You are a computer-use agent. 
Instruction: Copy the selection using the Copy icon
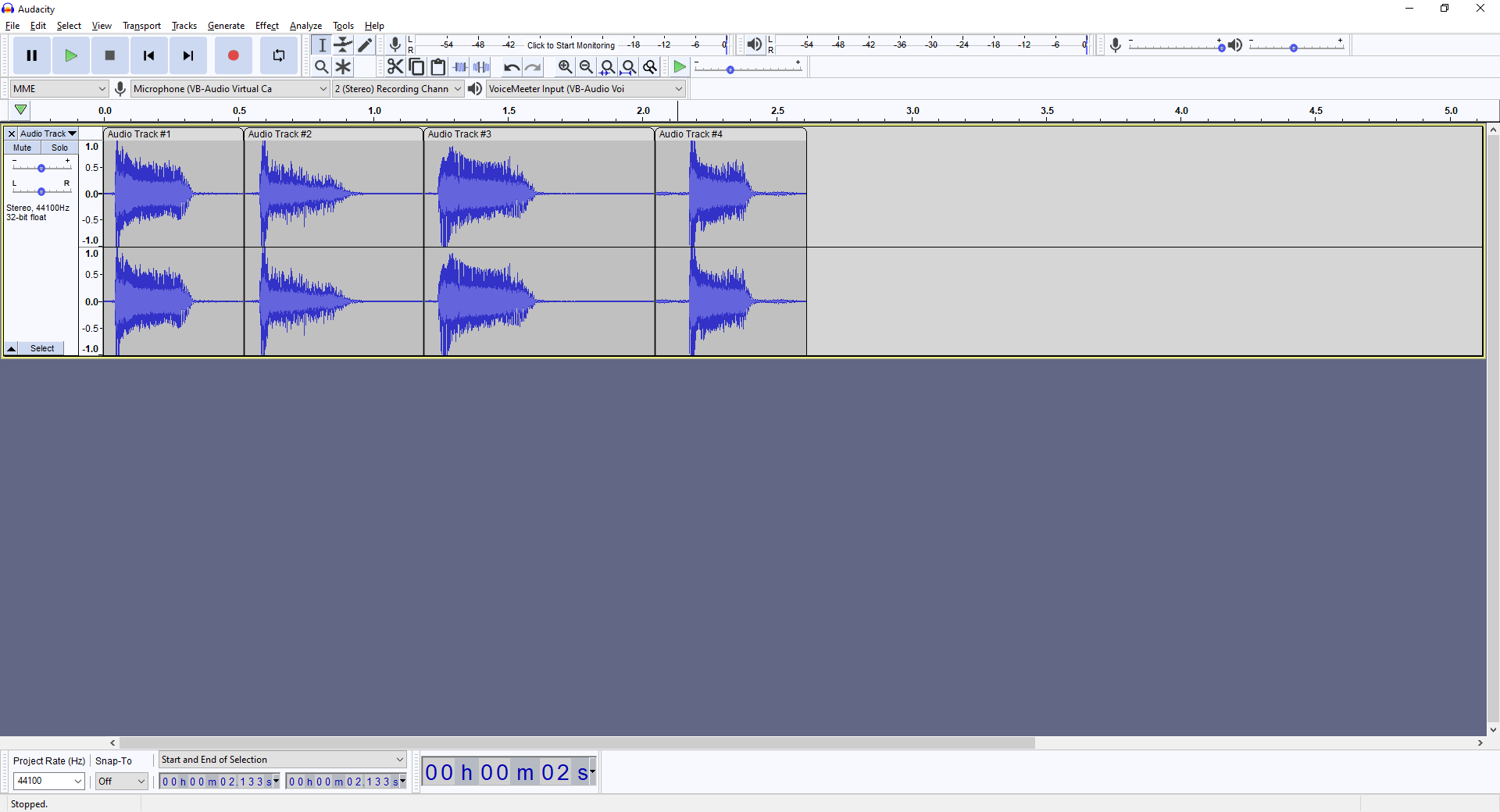(x=417, y=67)
